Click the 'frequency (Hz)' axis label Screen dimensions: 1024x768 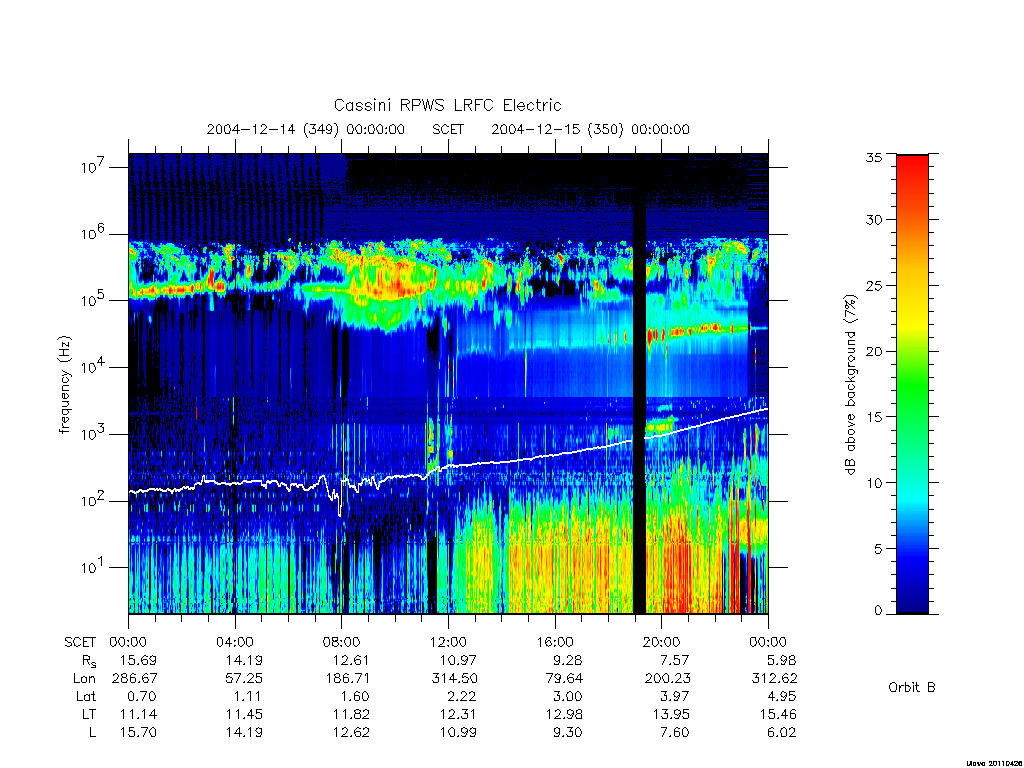(64, 385)
